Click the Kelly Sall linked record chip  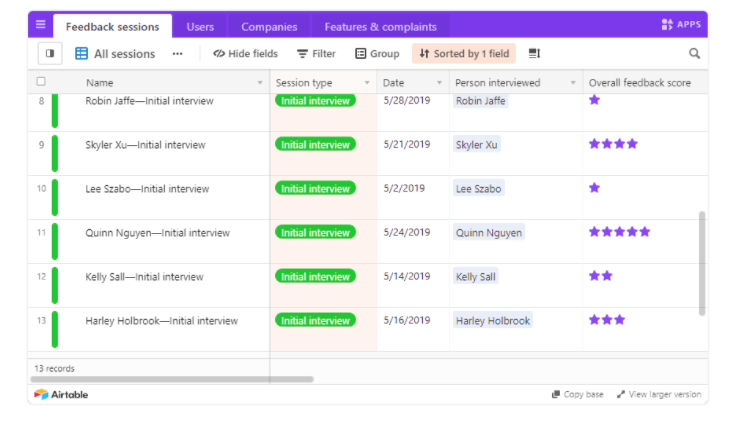pyautogui.click(x=476, y=277)
